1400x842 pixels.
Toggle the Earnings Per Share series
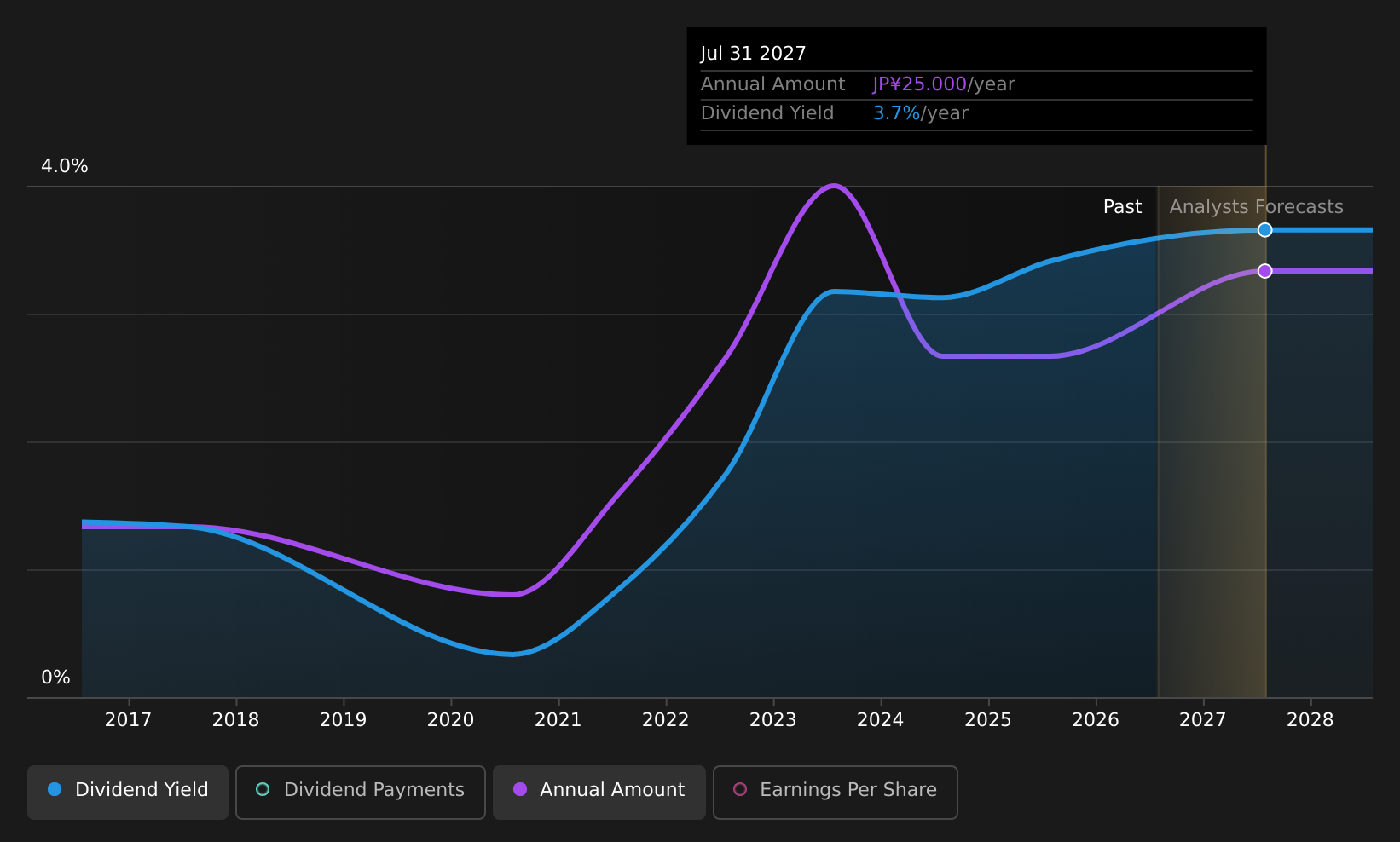click(836, 792)
